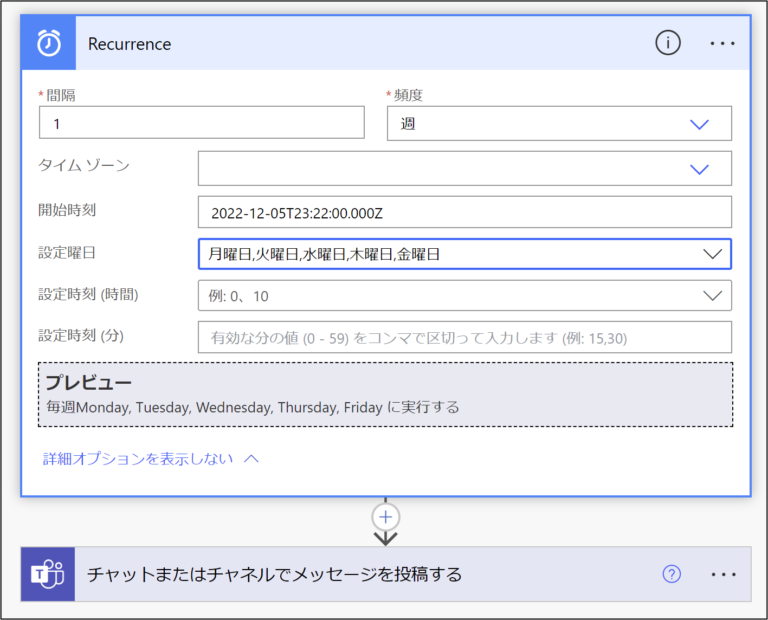This screenshot has width=768, height=620.
Task: Click the Recurrence card title text
Action: 130,44
